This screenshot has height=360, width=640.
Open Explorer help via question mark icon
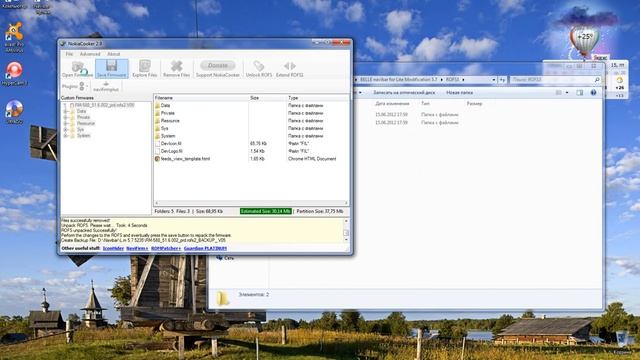(x=593, y=93)
